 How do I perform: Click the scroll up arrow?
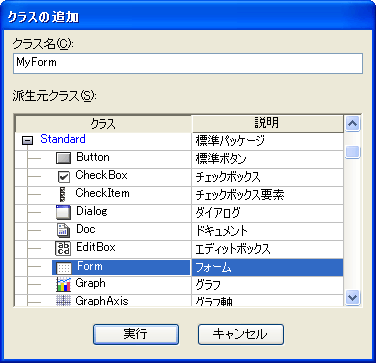coord(352,124)
